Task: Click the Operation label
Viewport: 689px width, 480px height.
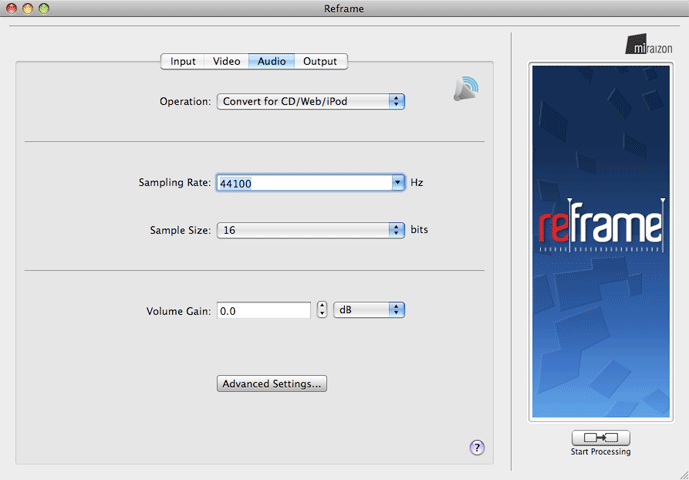Action: click(185, 102)
